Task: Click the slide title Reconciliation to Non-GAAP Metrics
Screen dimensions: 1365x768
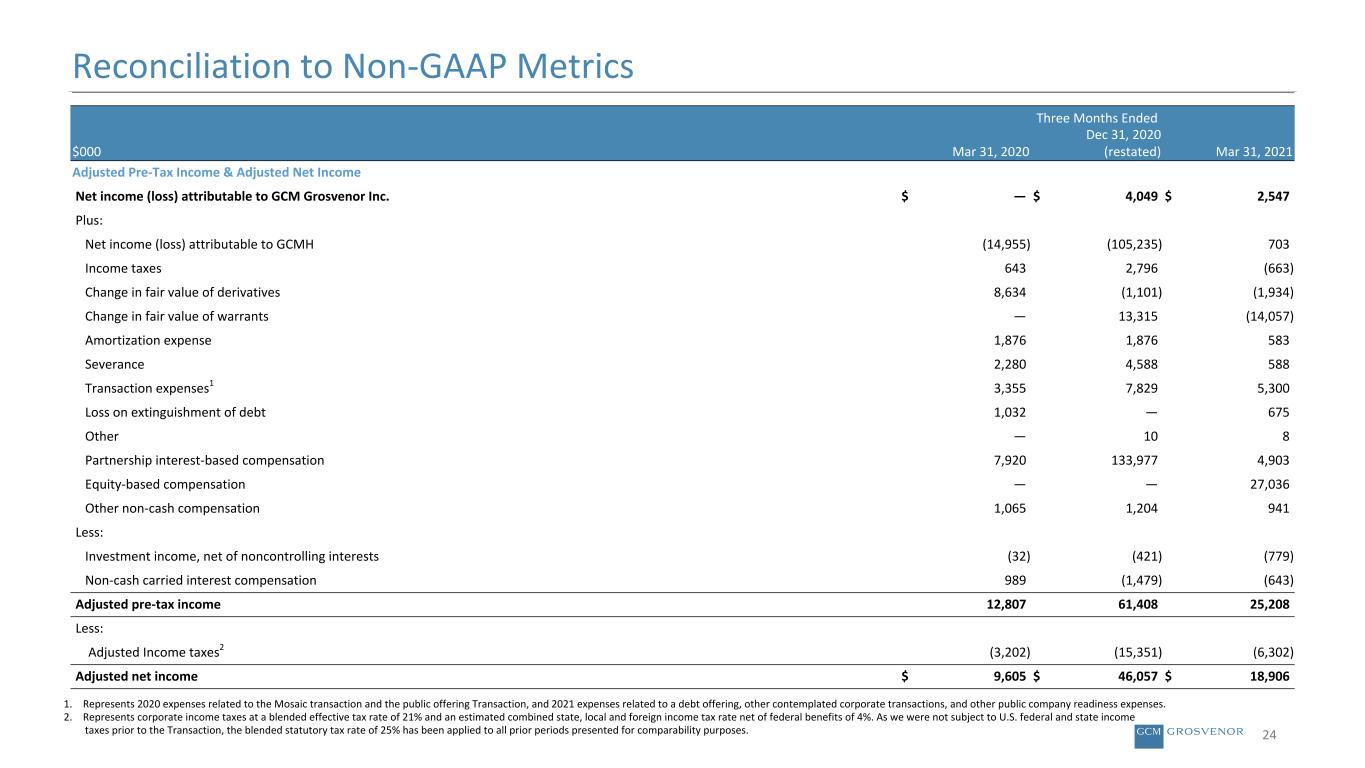Action: (352, 66)
